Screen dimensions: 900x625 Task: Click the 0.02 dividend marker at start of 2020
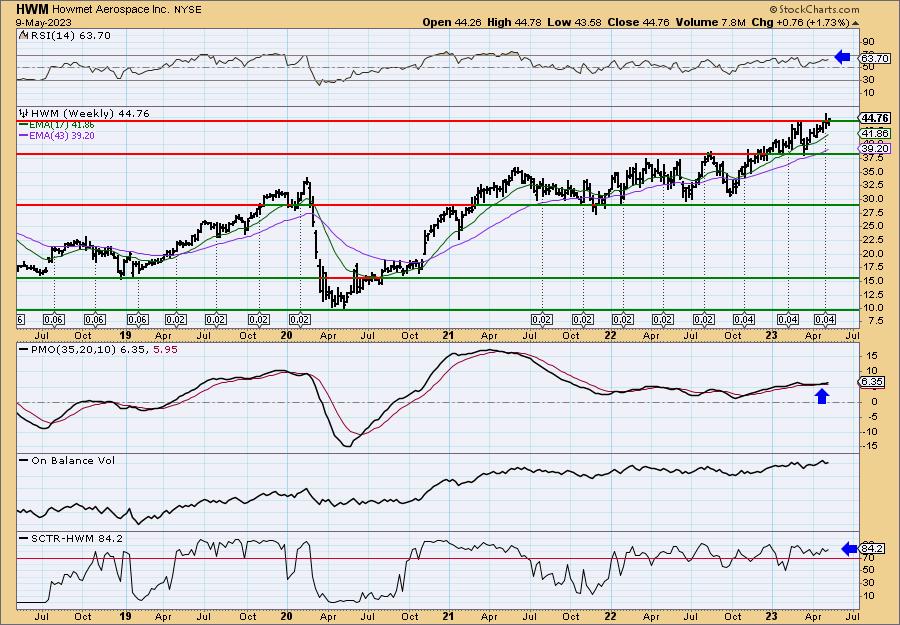pyautogui.click(x=300, y=320)
